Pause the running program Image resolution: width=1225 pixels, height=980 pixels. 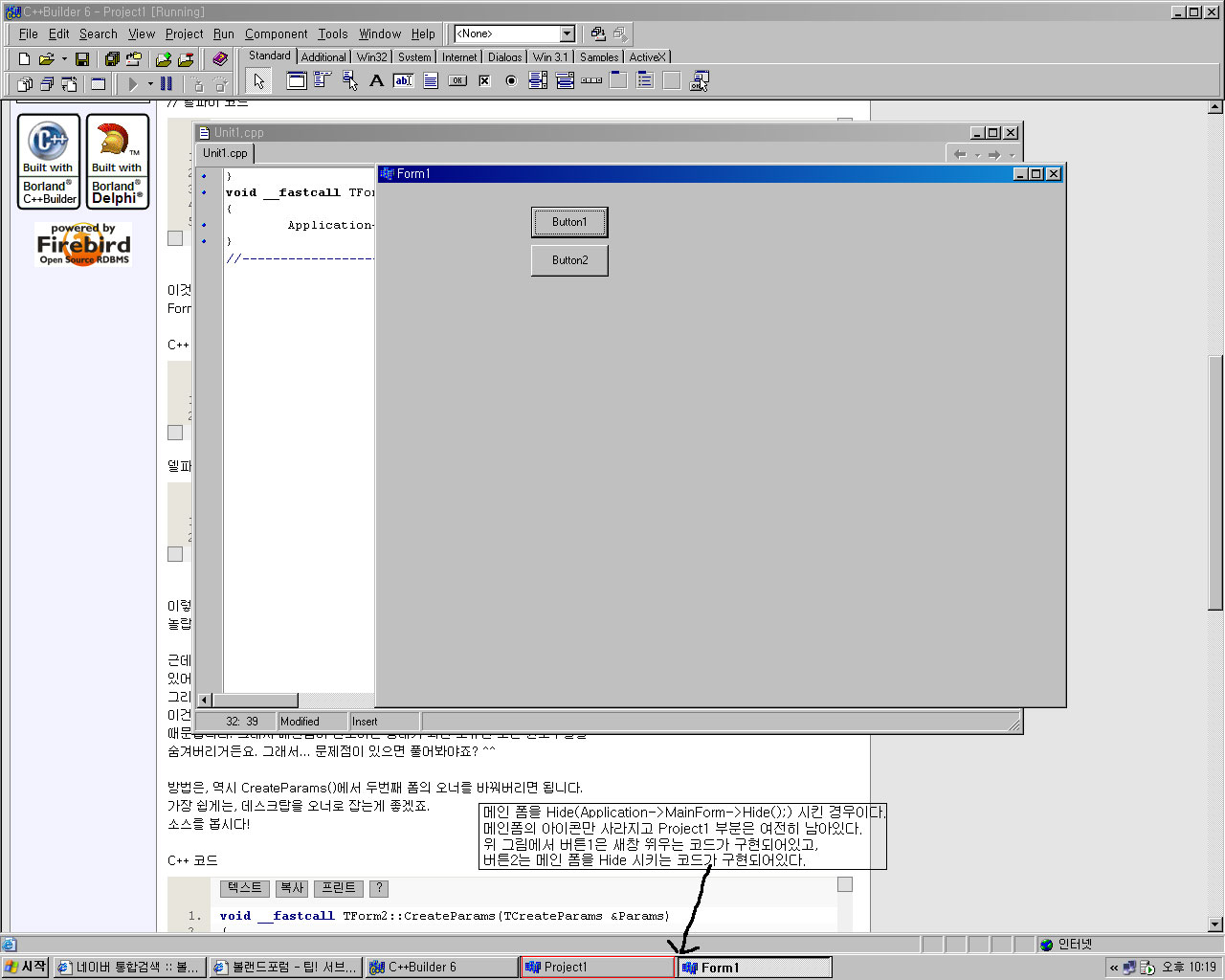click(x=167, y=84)
